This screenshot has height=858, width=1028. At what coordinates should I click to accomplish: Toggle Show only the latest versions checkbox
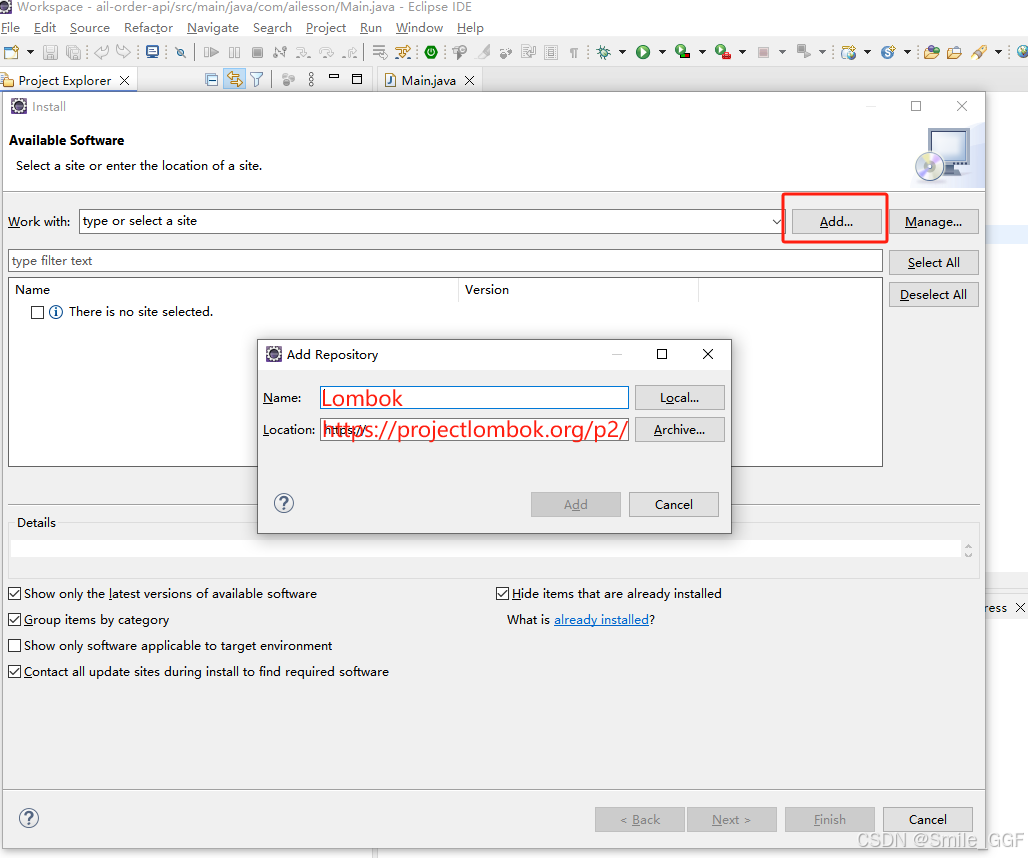(14, 594)
